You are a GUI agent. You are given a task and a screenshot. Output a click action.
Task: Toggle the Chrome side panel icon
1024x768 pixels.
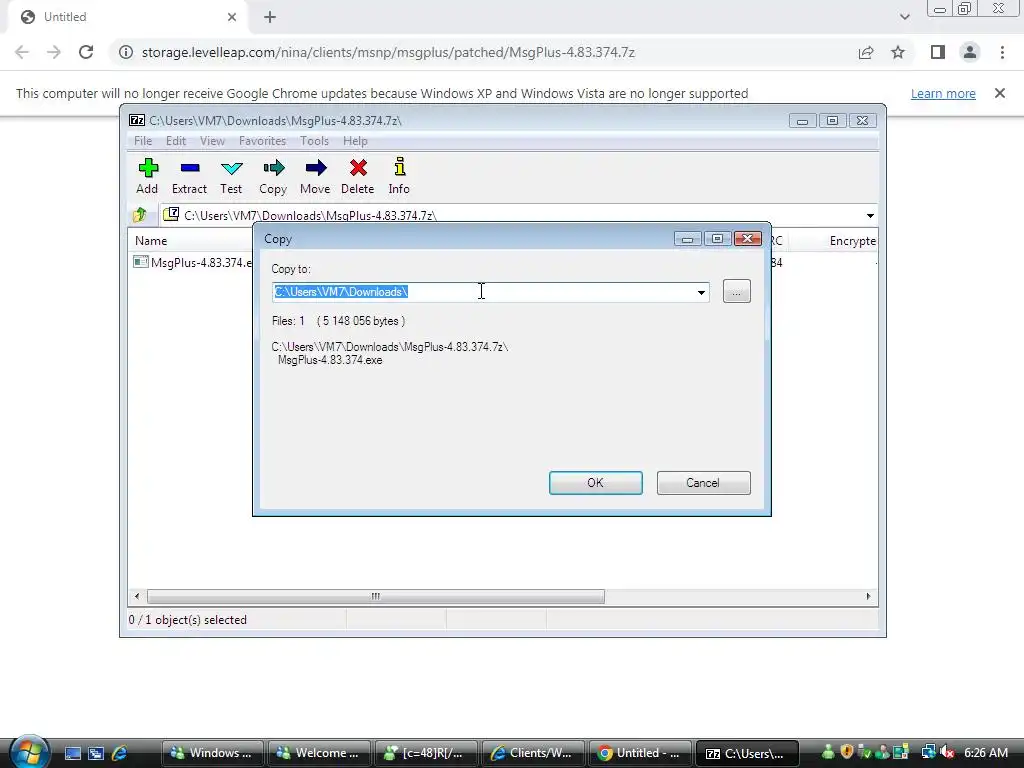[938, 52]
